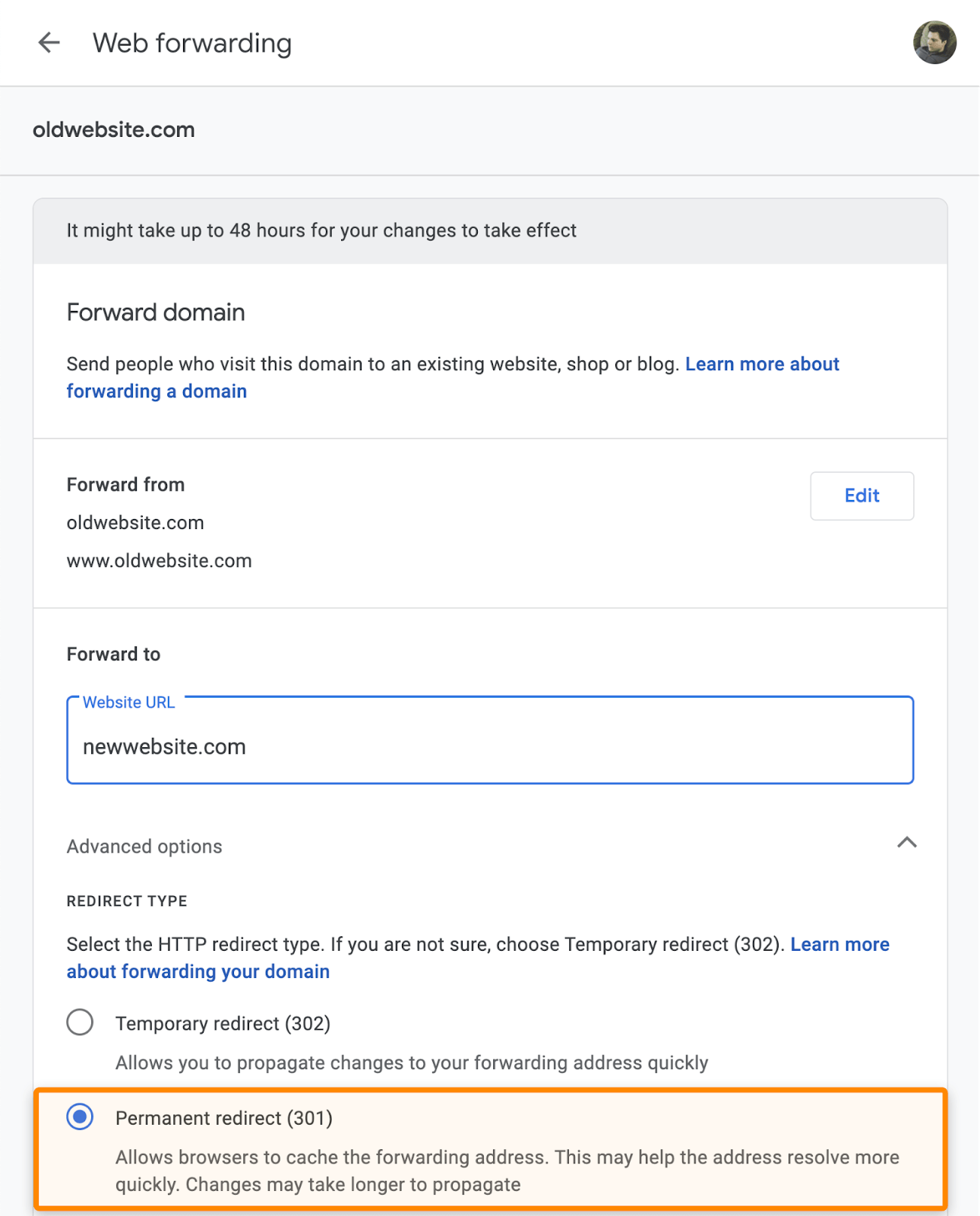Click the REDIRECT TYPE section label
Screen dimensions: 980x1216
tap(126, 901)
